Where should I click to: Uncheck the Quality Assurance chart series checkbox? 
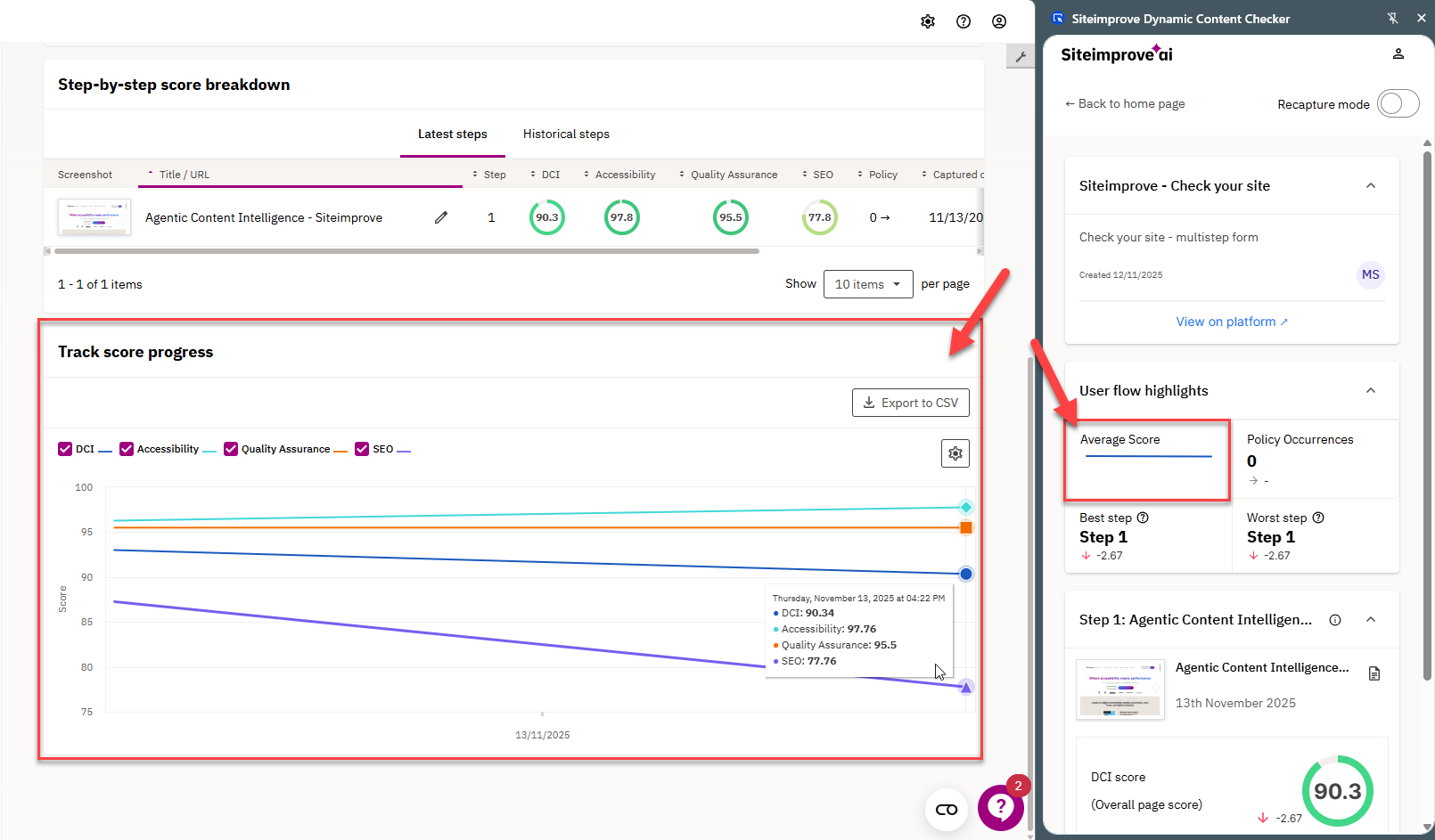pyautogui.click(x=231, y=449)
